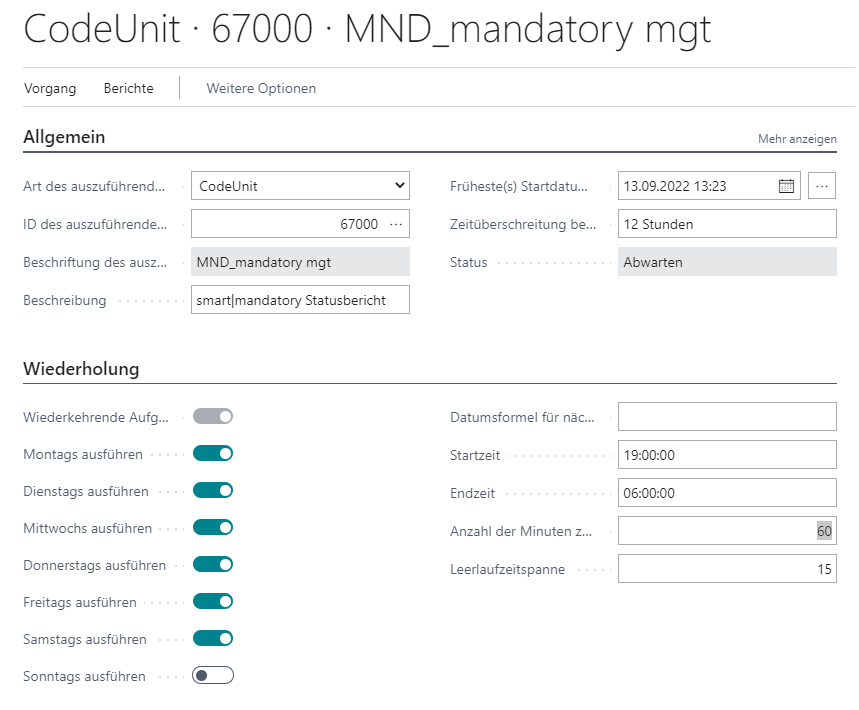Image resolution: width=859 pixels, height=710 pixels.
Task: Disable Dienstags ausführen switch
Action: (213, 491)
